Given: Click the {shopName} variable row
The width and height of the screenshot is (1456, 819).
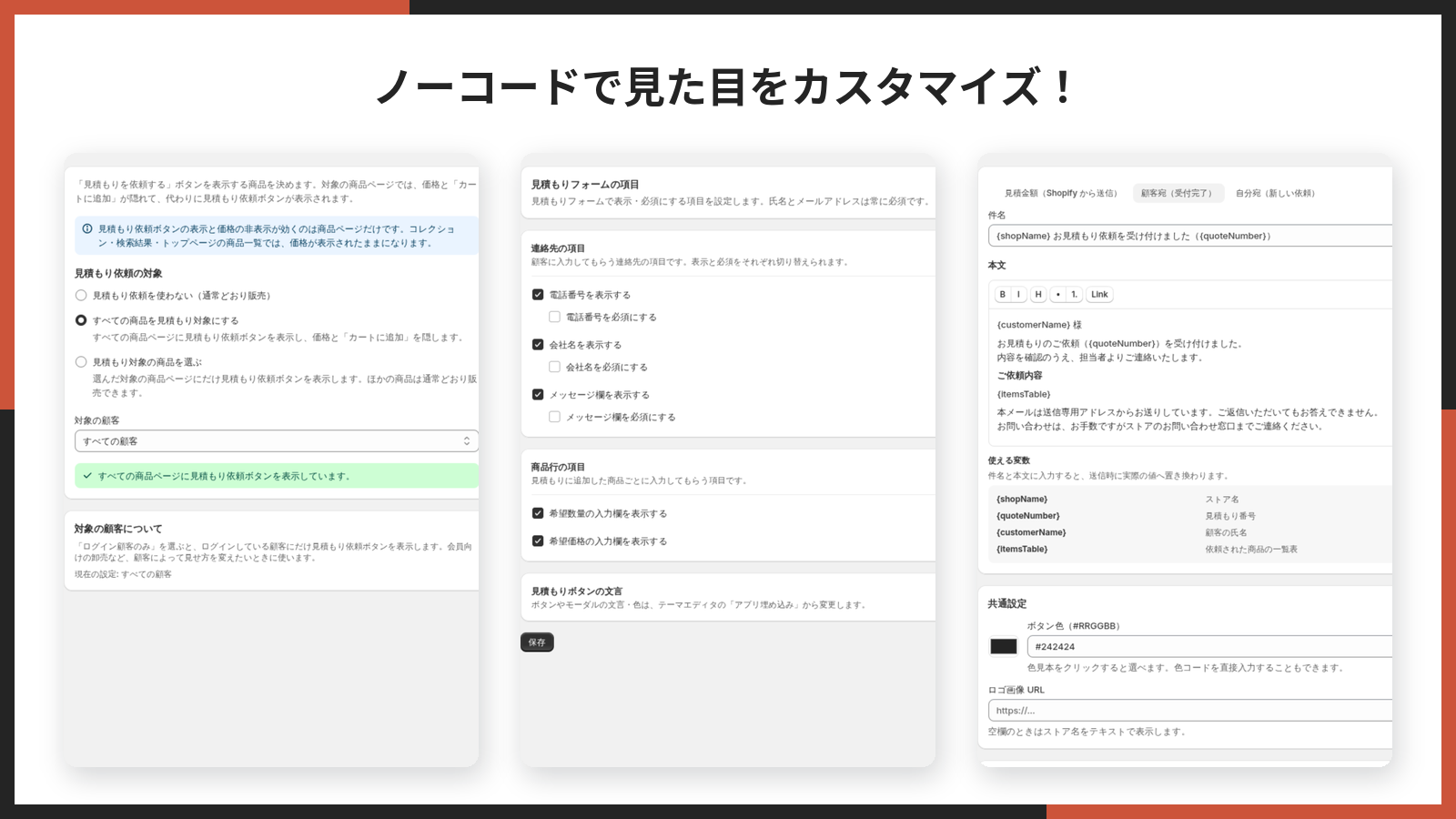Looking at the screenshot, I should [1190, 500].
